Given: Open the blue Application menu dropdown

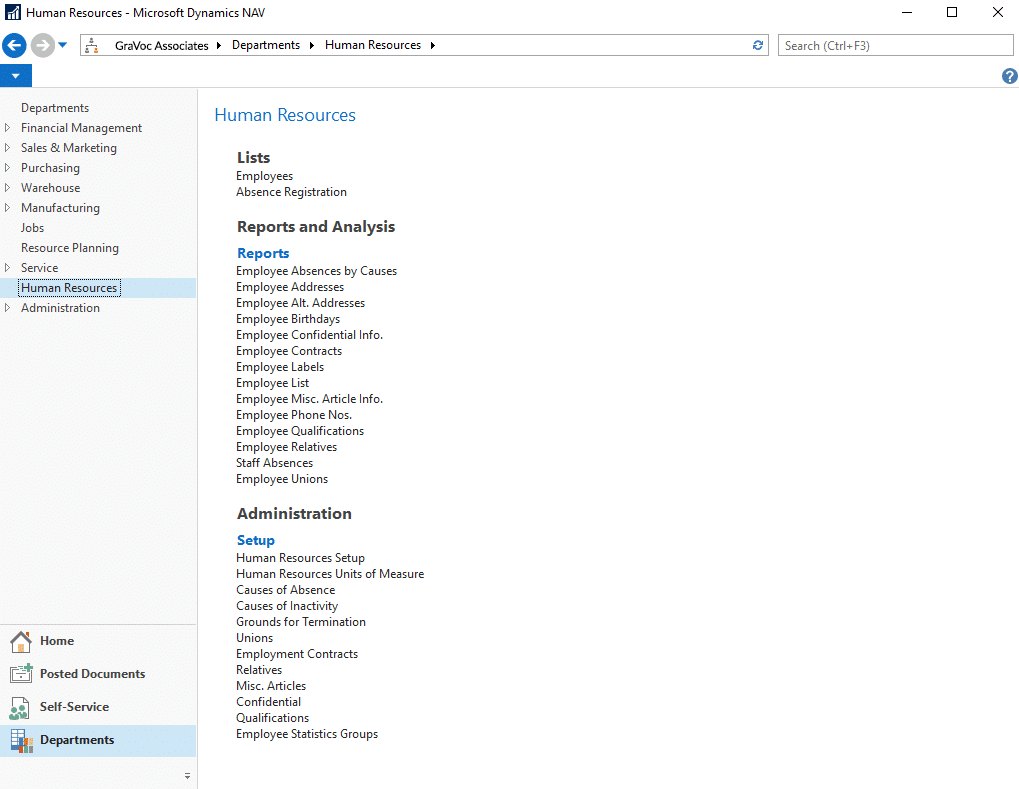Looking at the screenshot, I should coord(16,76).
